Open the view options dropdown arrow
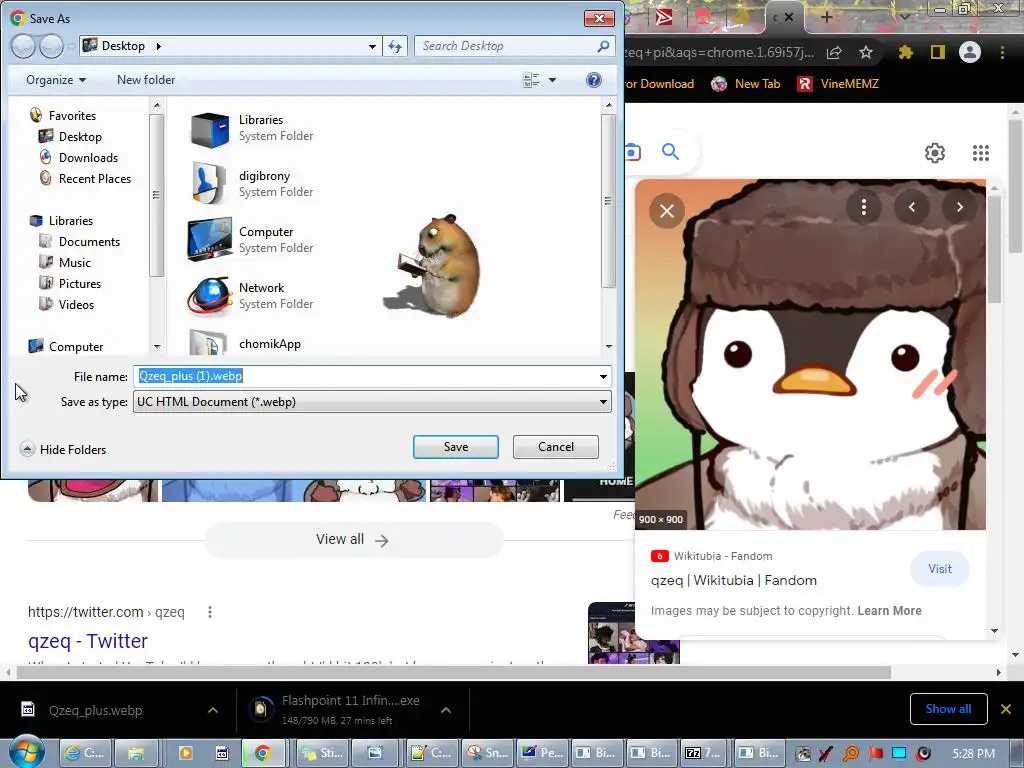The image size is (1024, 768). click(552, 80)
